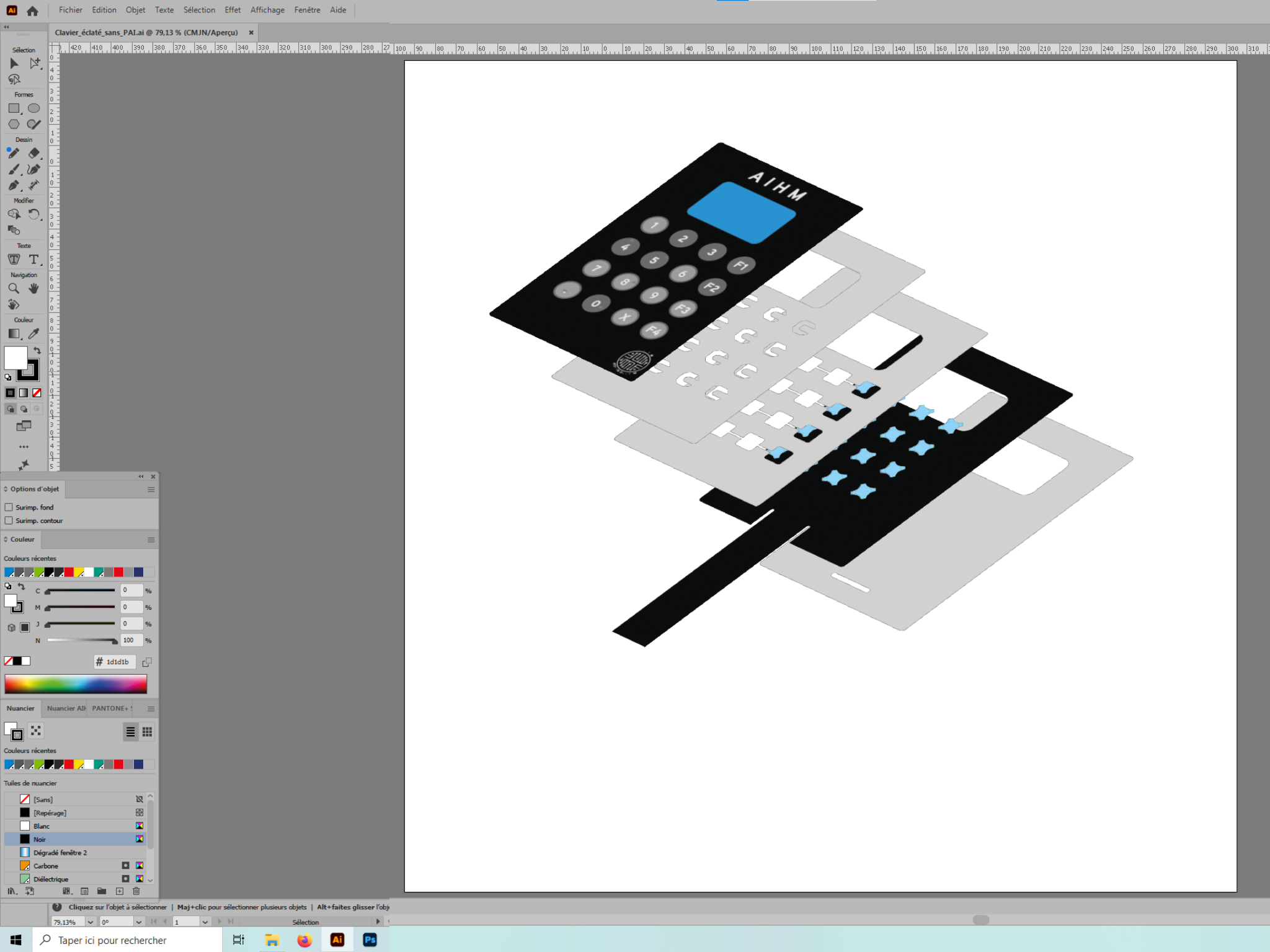Select the Rotate tool

point(34,214)
